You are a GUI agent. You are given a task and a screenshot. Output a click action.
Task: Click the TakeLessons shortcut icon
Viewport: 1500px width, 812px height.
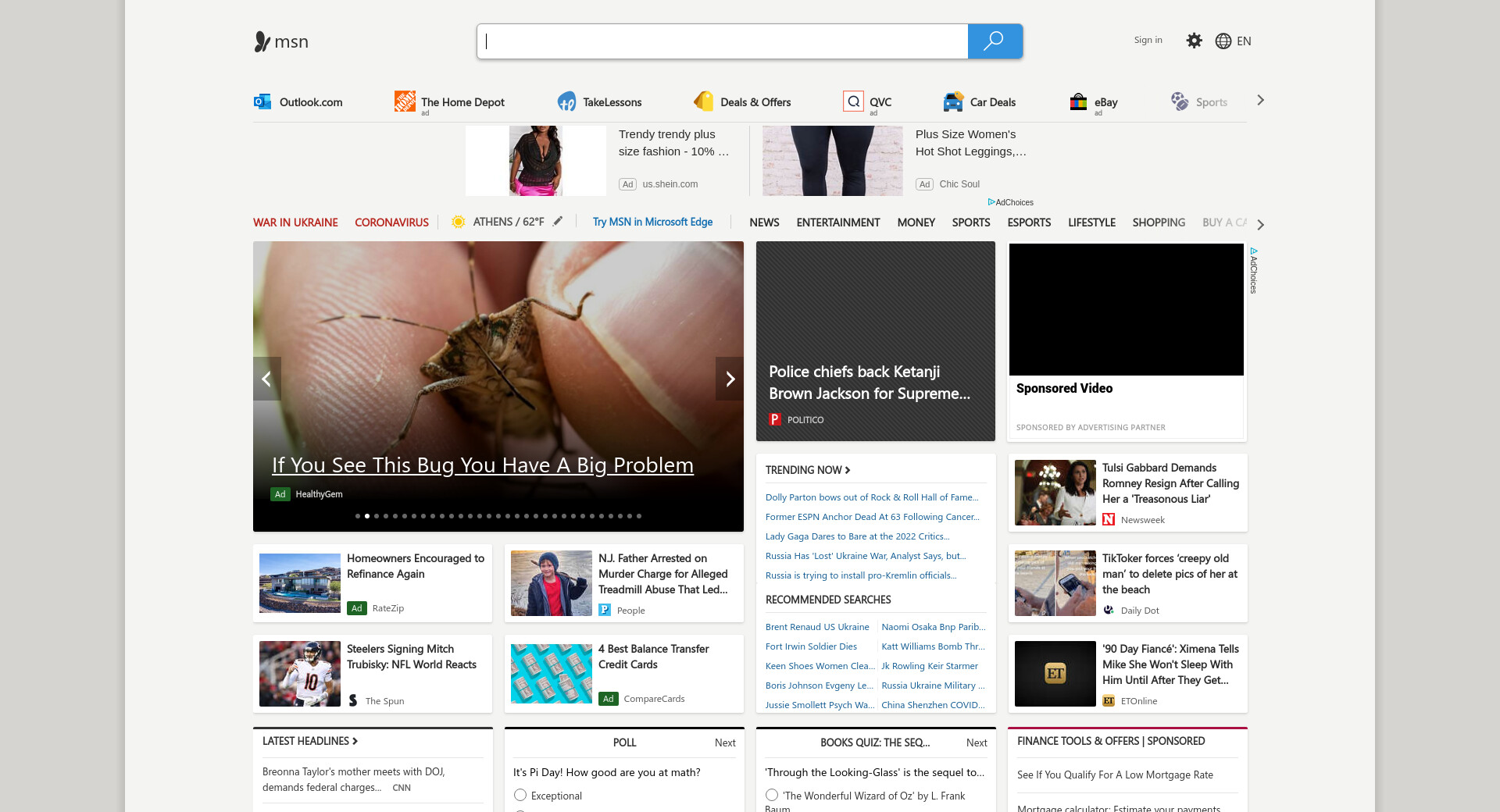tap(566, 101)
